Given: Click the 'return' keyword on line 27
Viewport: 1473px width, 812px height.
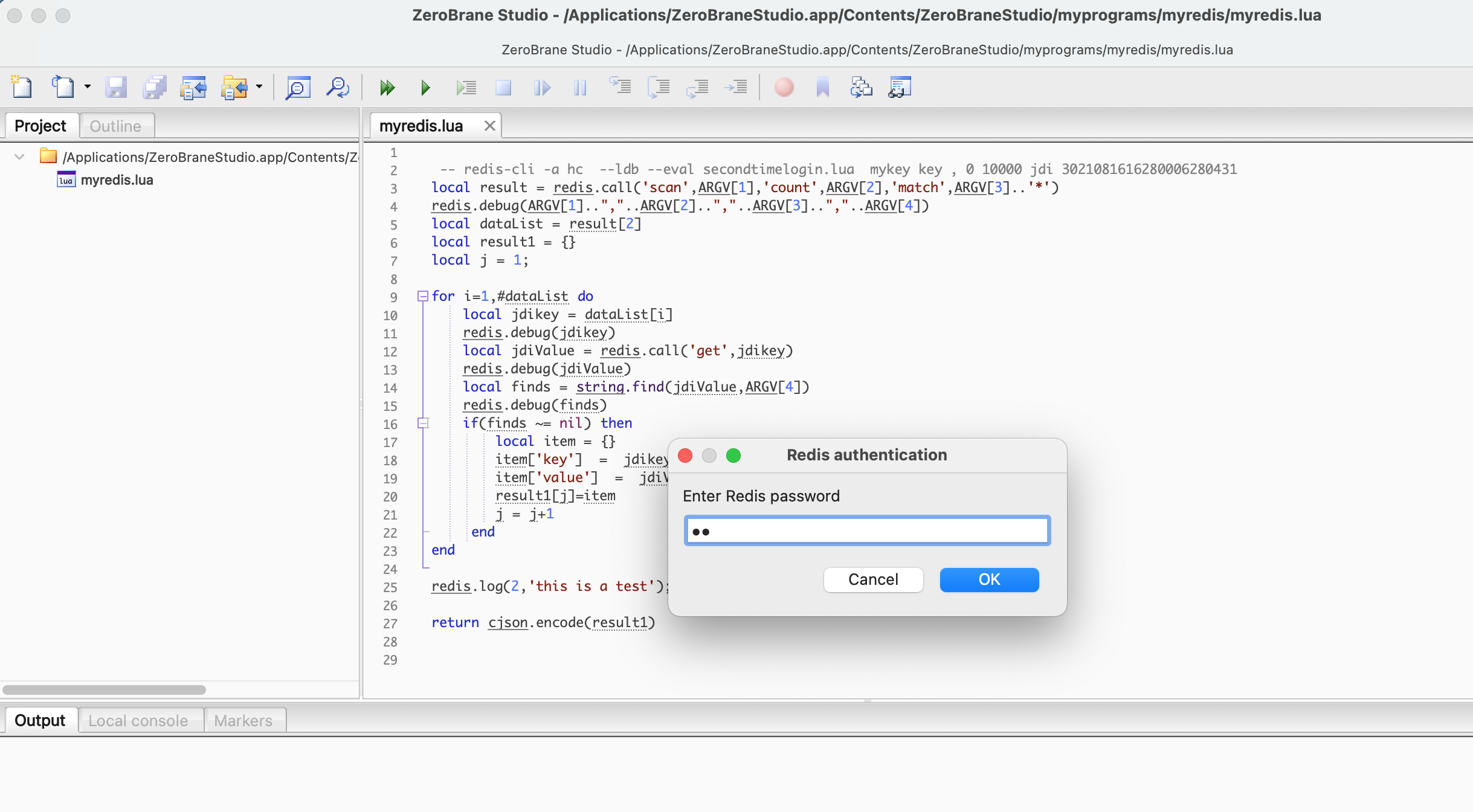Looking at the screenshot, I should (x=455, y=622).
